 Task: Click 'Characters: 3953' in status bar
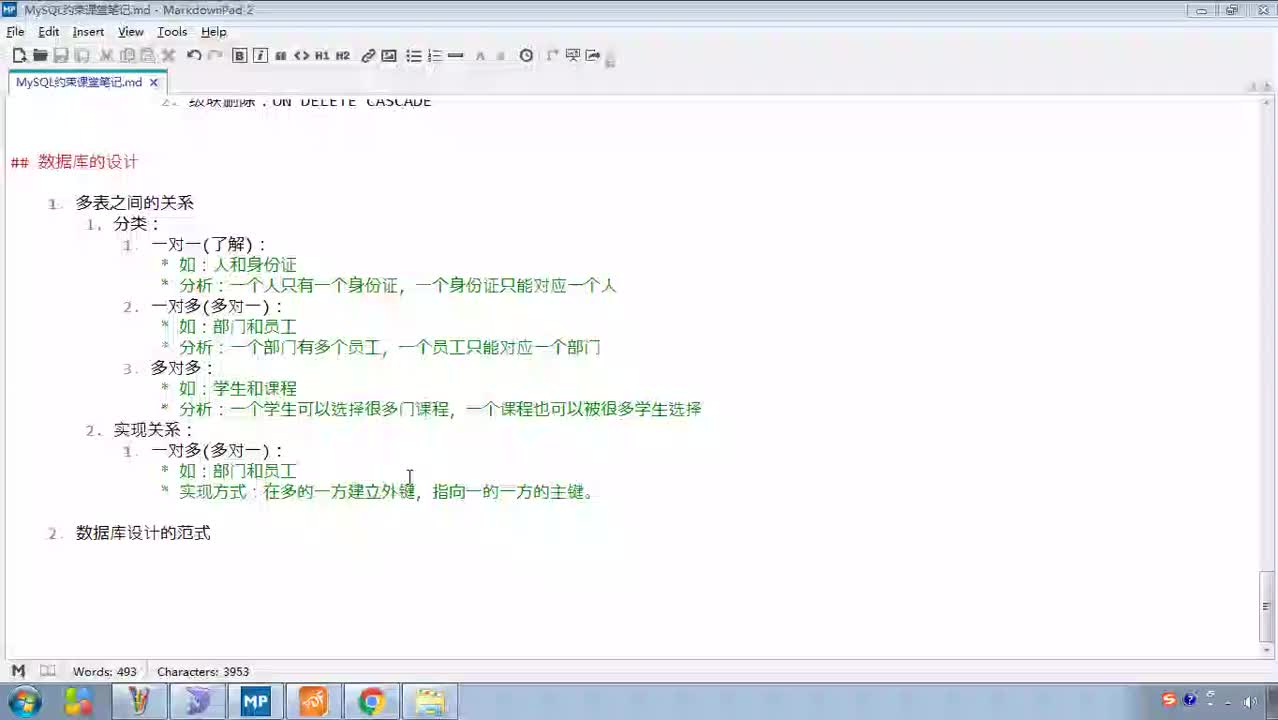coord(203,672)
